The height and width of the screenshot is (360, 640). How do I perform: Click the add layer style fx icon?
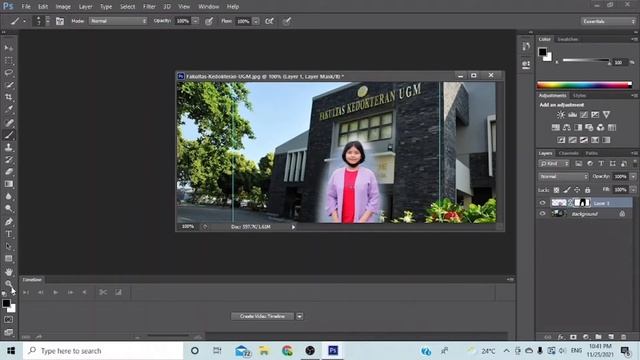pyautogui.click(x=561, y=337)
